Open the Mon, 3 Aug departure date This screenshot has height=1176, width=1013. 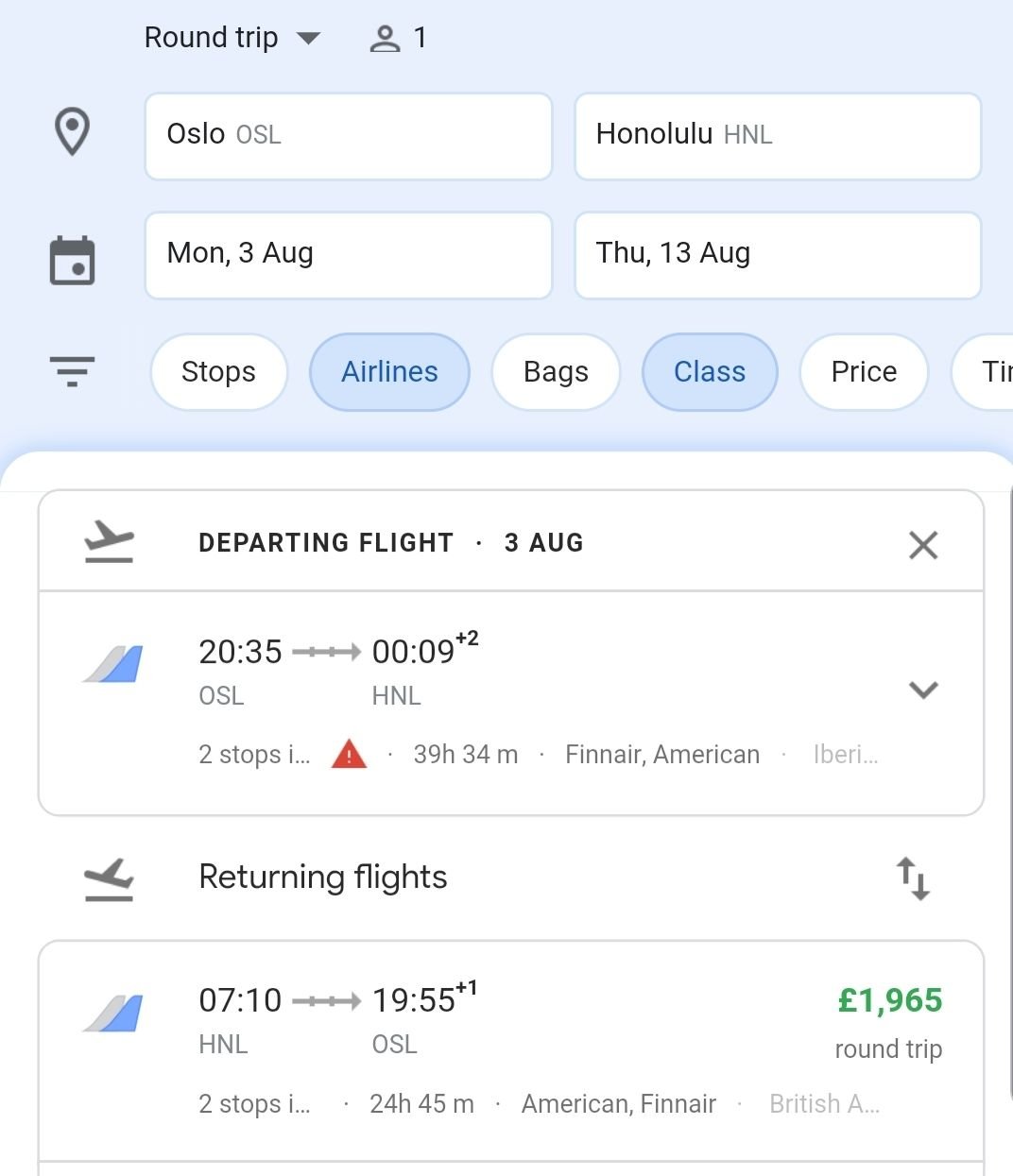(x=348, y=255)
